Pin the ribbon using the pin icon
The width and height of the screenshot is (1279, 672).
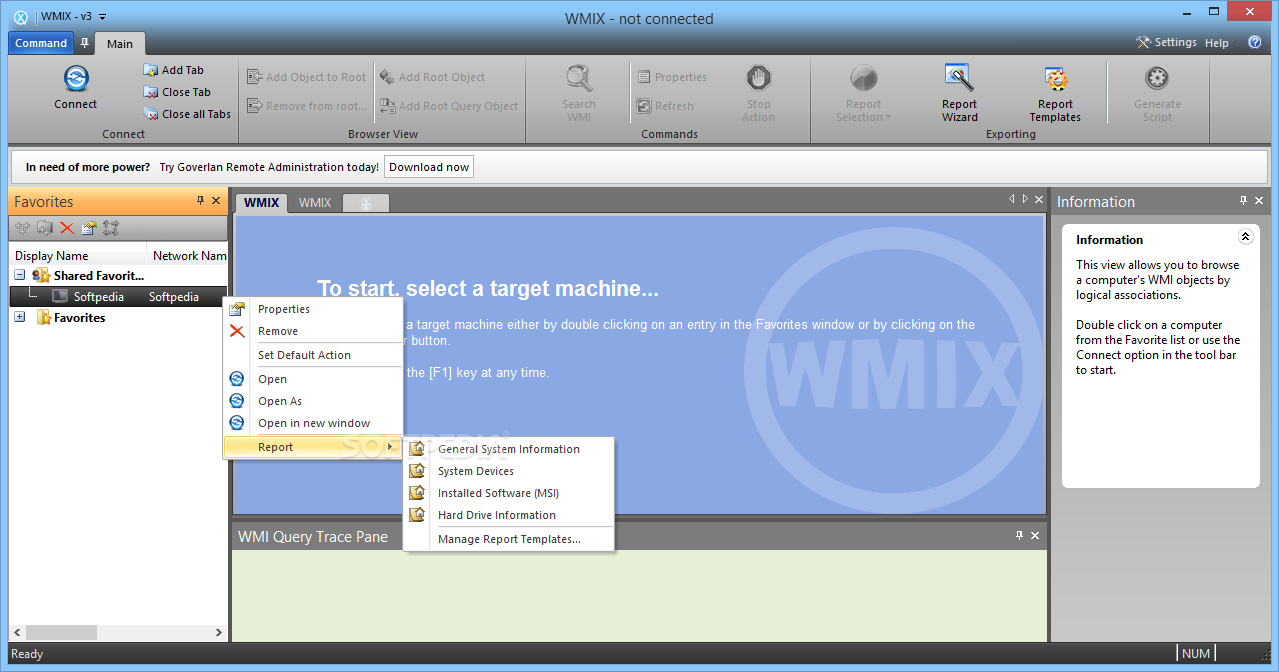click(x=85, y=43)
